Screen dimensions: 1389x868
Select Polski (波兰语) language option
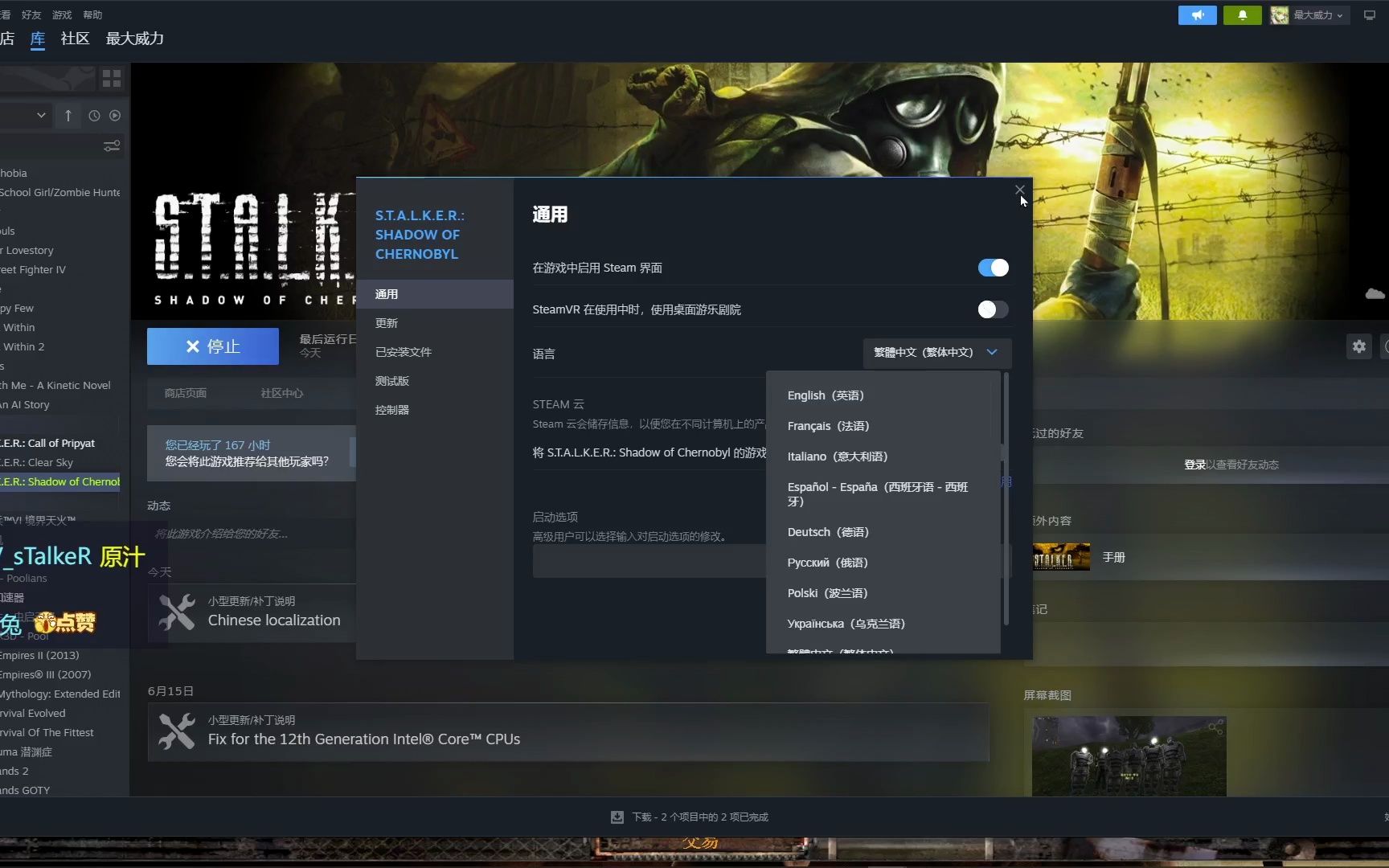pos(882,593)
